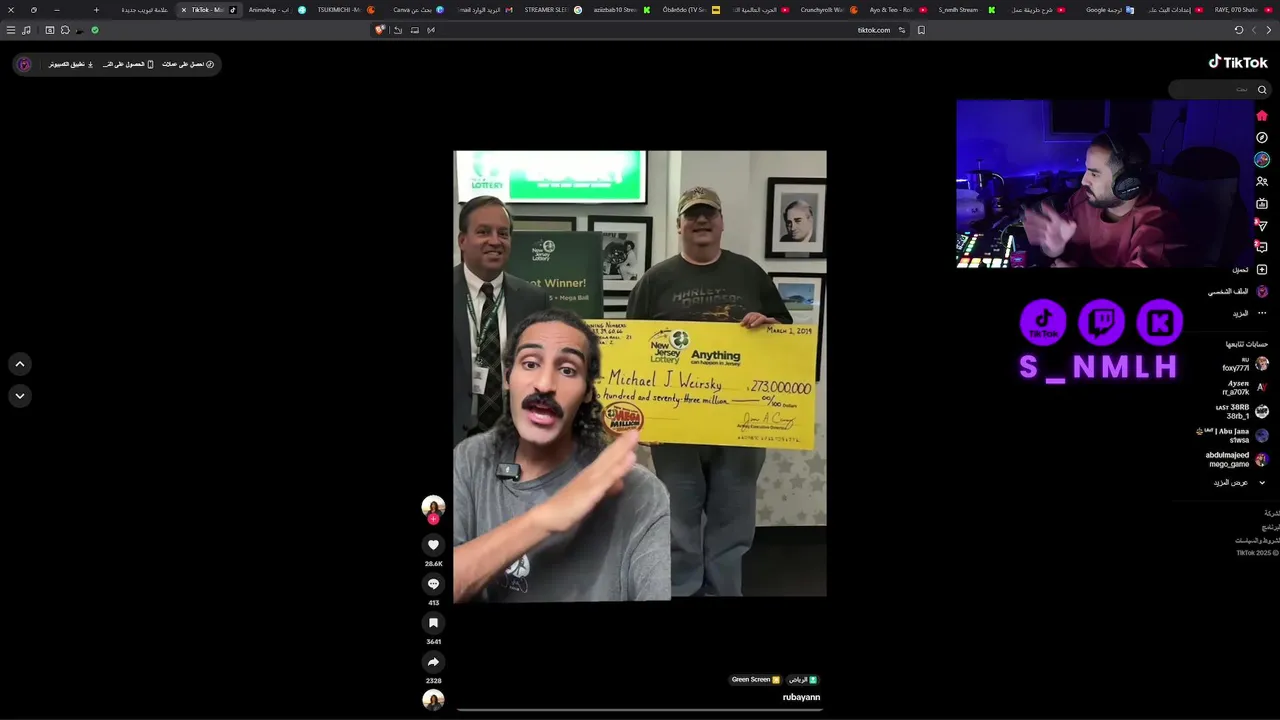
Task: Open the TikTok Home feed icon
Action: 1262,116
